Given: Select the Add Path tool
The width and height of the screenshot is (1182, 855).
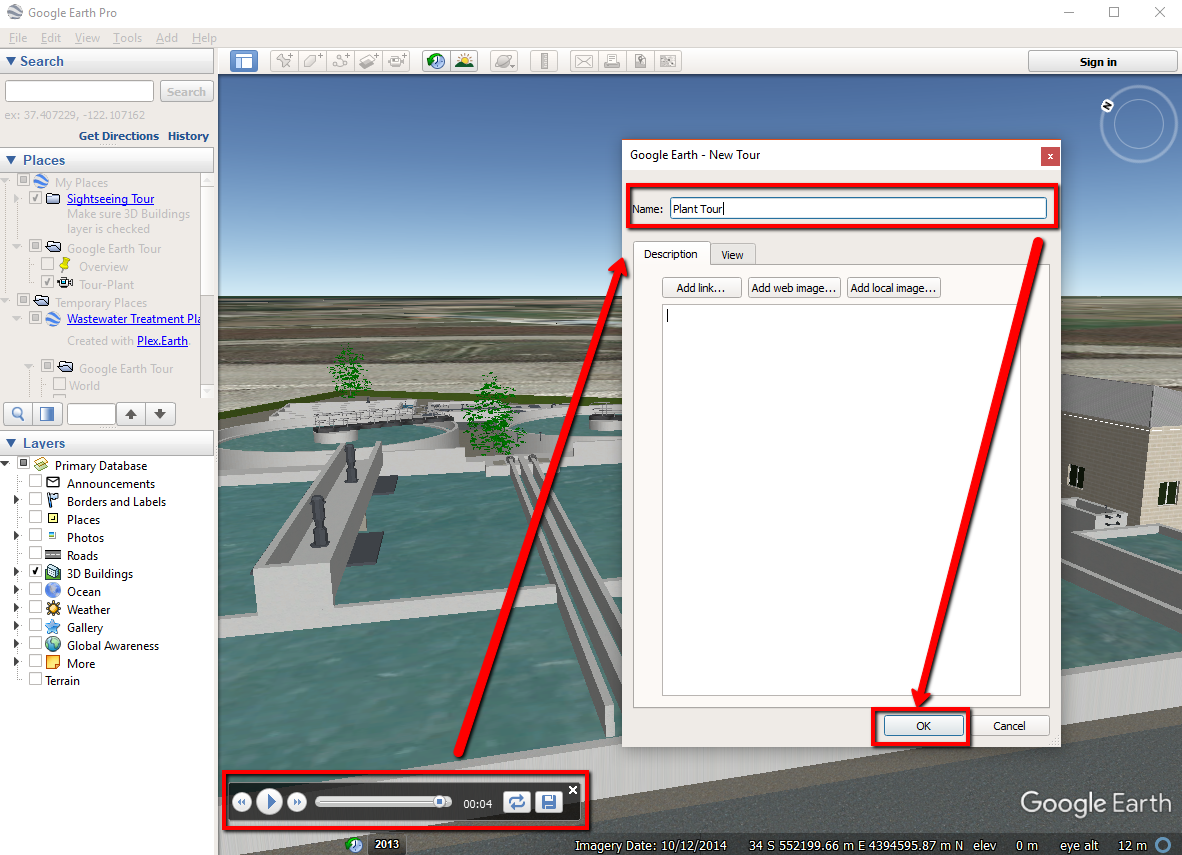Looking at the screenshot, I should (340, 61).
